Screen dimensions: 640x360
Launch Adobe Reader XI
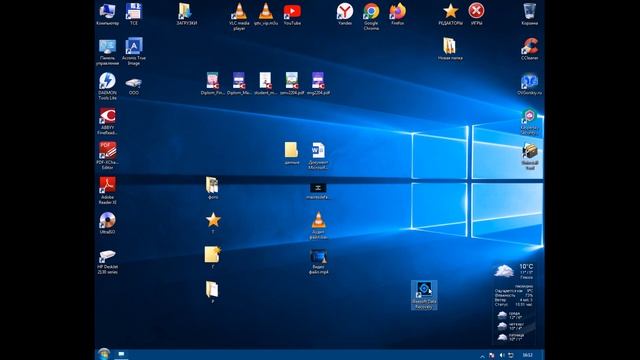107,191
